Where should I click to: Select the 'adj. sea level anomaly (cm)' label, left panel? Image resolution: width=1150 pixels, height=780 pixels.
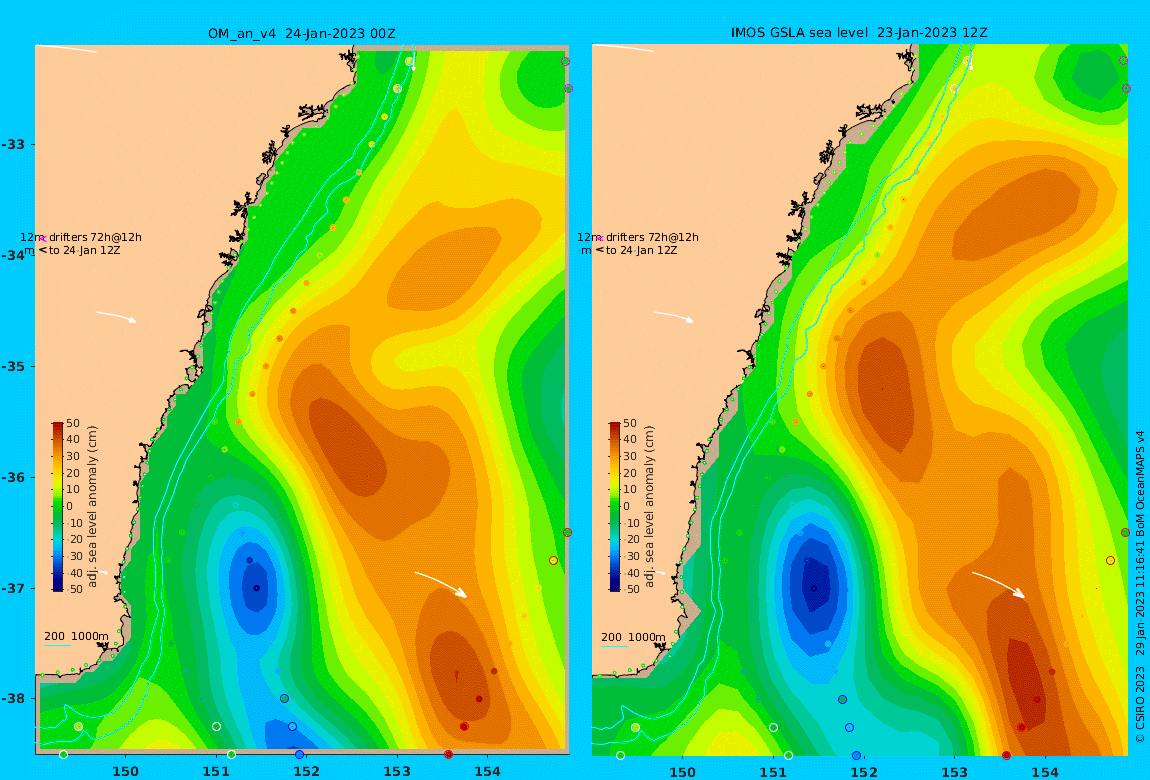click(x=92, y=507)
